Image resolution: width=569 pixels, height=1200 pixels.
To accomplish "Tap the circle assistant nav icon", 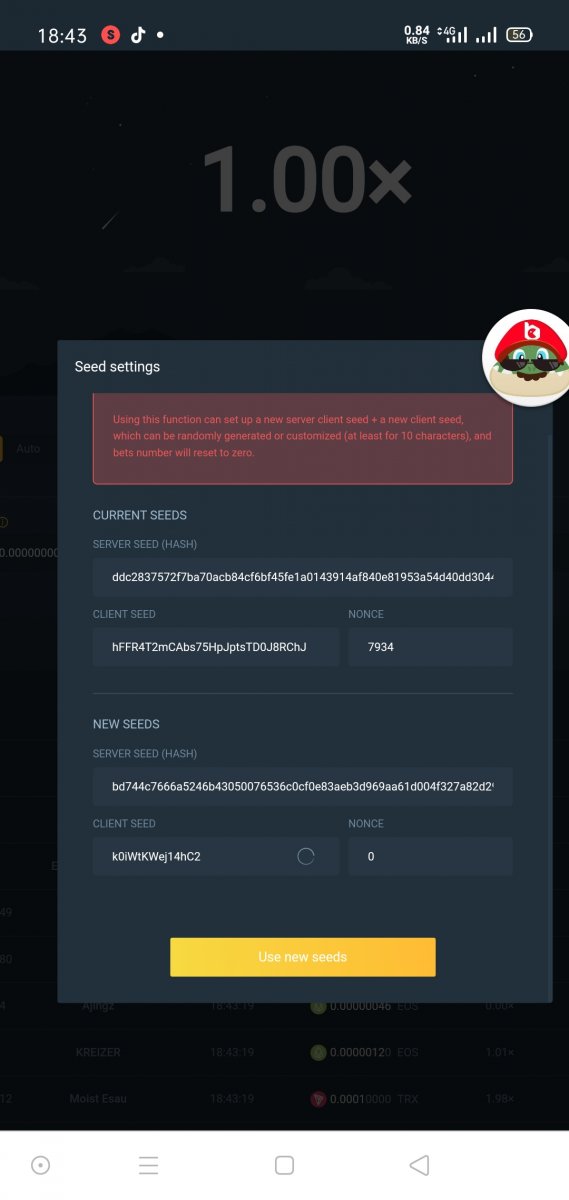I will [41, 1165].
